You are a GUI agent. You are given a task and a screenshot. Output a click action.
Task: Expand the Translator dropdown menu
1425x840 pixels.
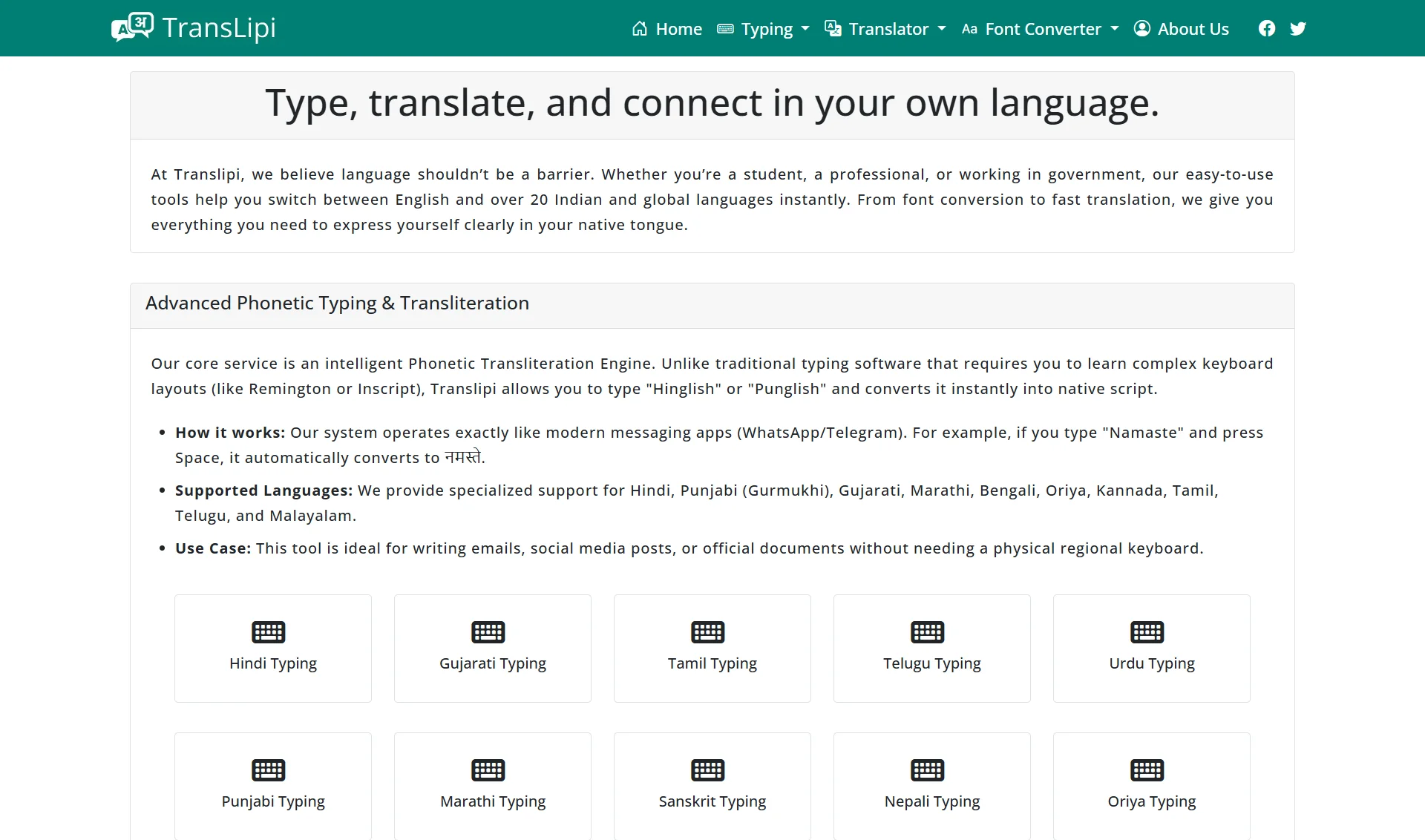pyautogui.click(x=885, y=29)
